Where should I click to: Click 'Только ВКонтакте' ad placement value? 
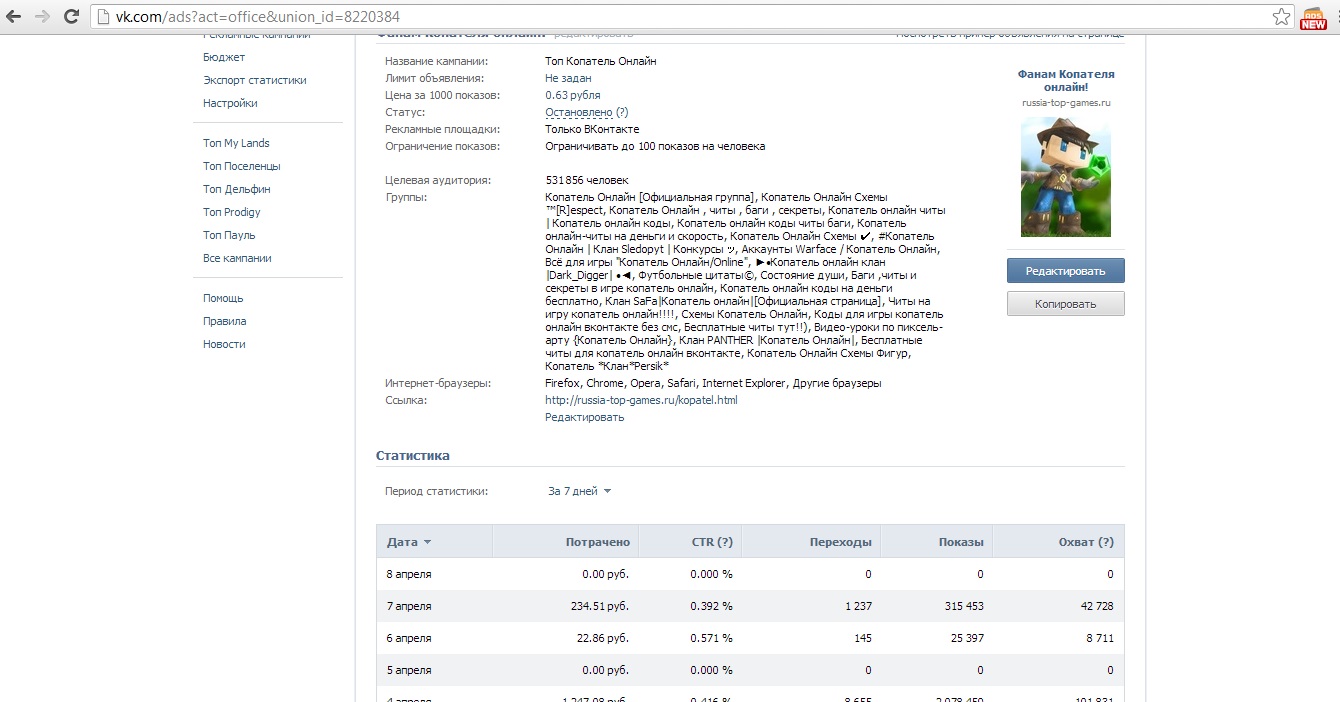coord(592,129)
